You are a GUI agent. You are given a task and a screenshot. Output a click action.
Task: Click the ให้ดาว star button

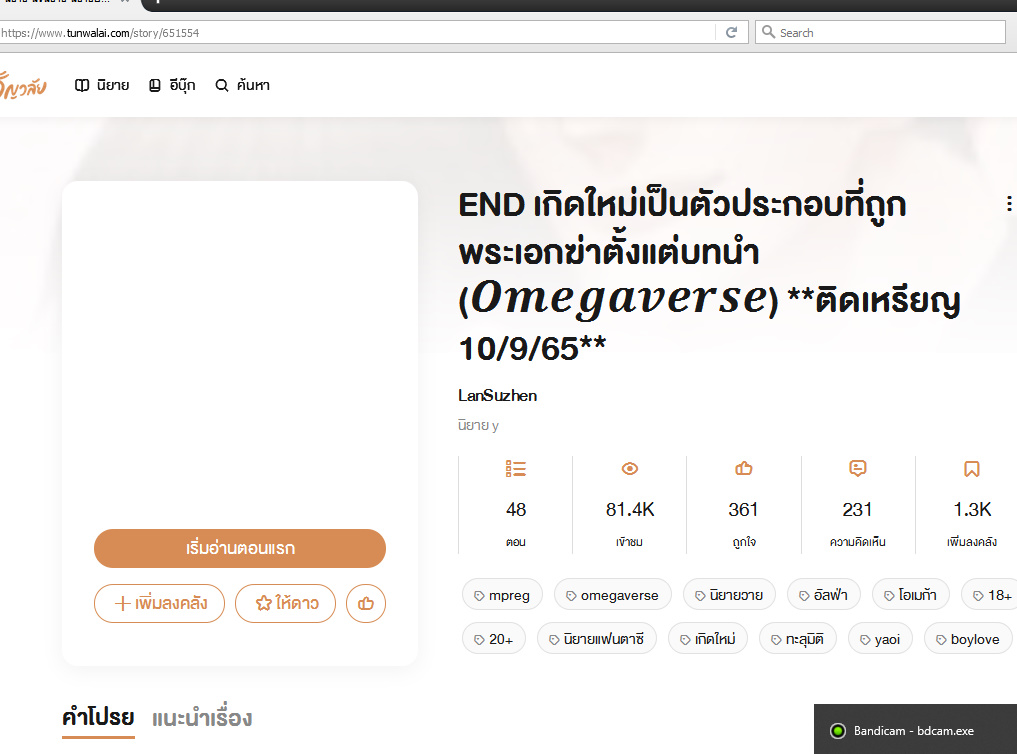point(285,604)
